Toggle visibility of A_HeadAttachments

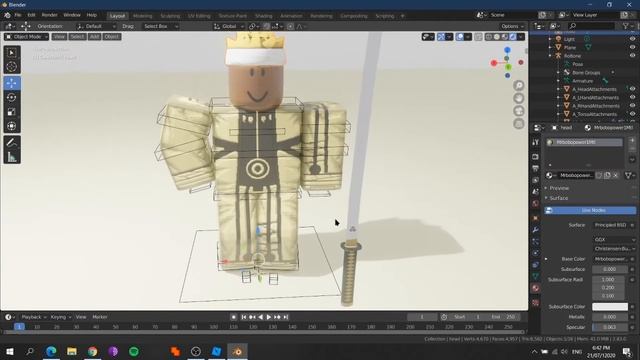coord(632,89)
